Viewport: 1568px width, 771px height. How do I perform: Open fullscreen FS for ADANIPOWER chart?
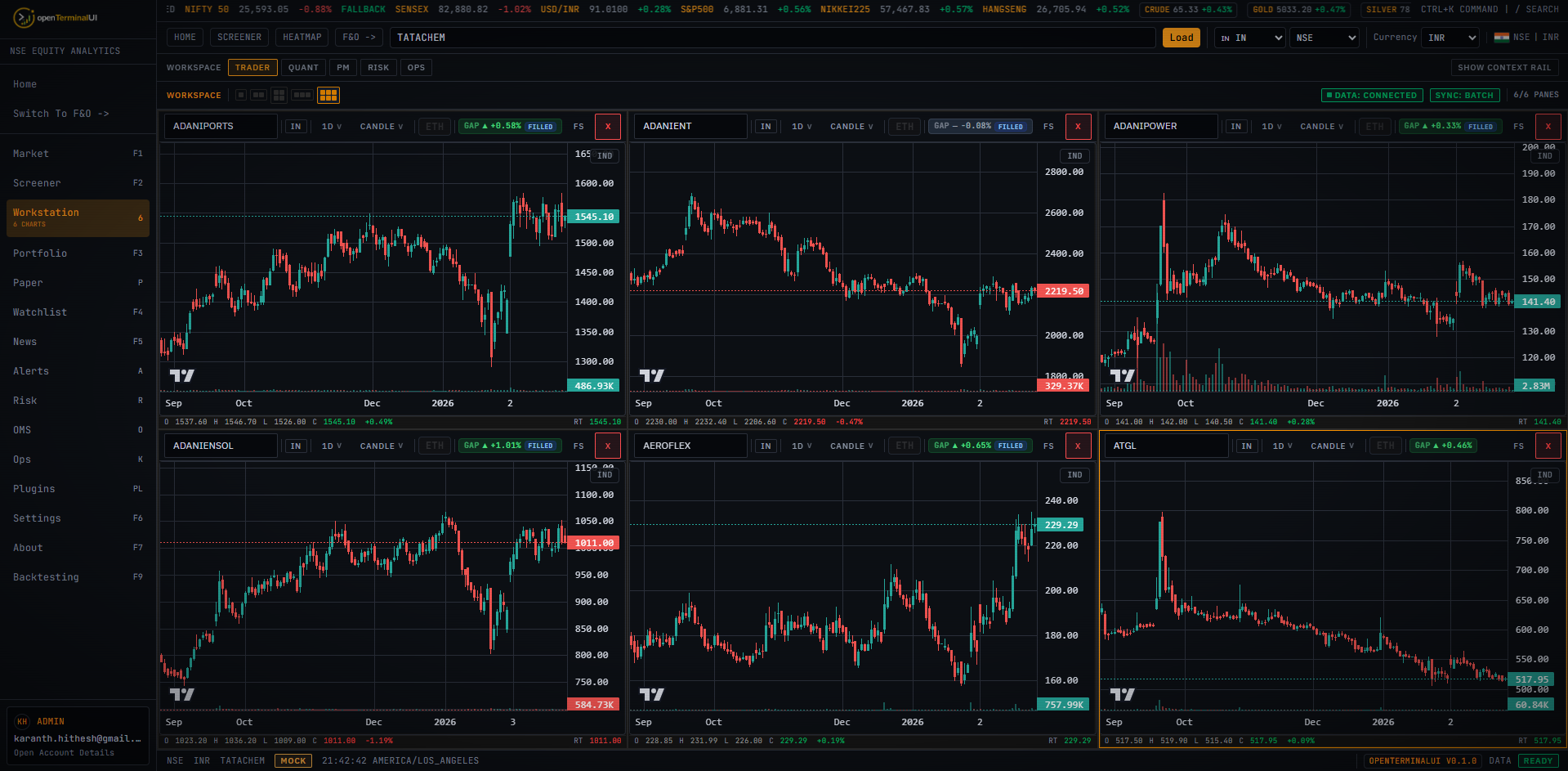[1518, 127]
